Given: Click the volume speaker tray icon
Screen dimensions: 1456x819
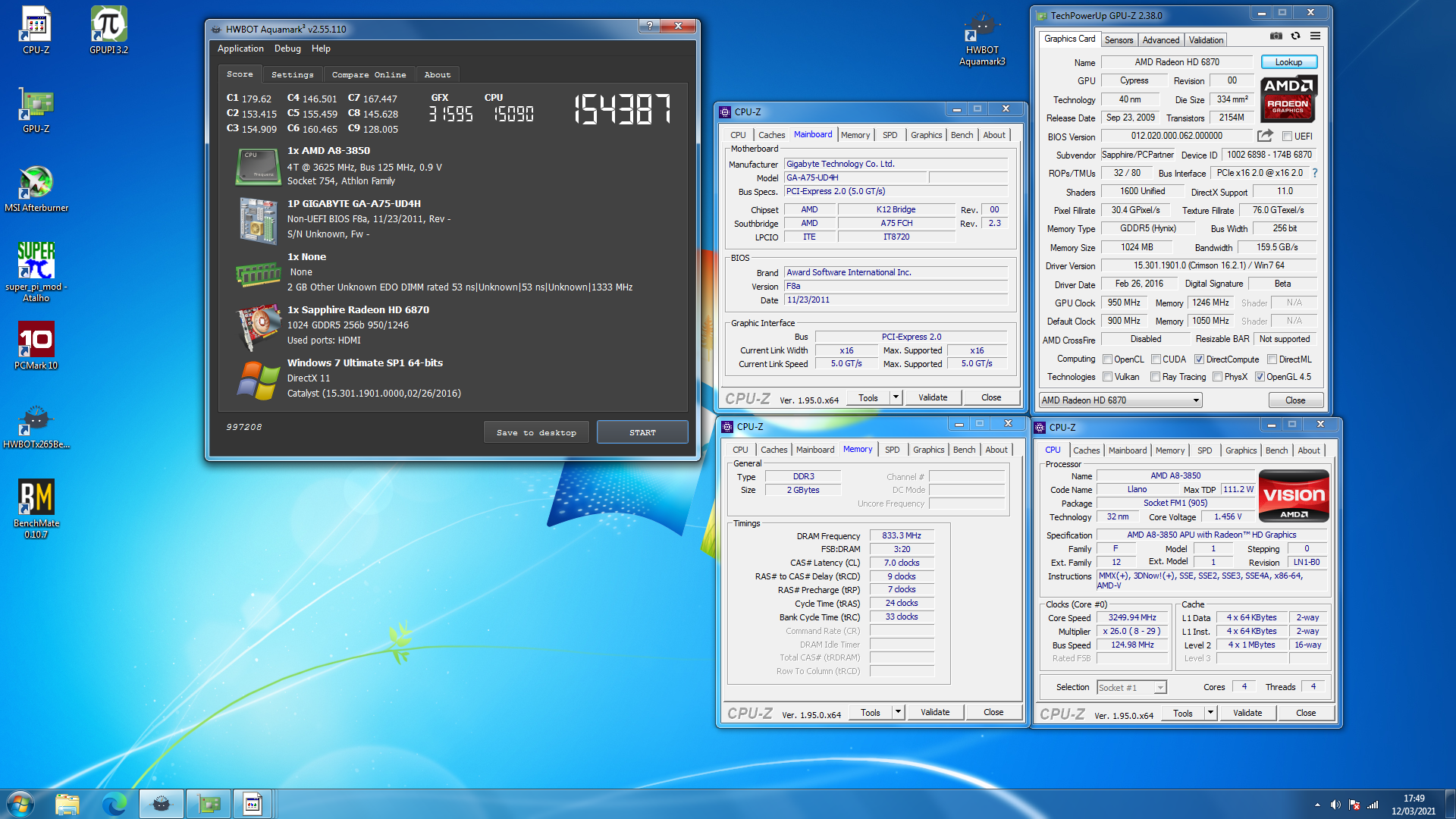Looking at the screenshot, I should click(1335, 805).
